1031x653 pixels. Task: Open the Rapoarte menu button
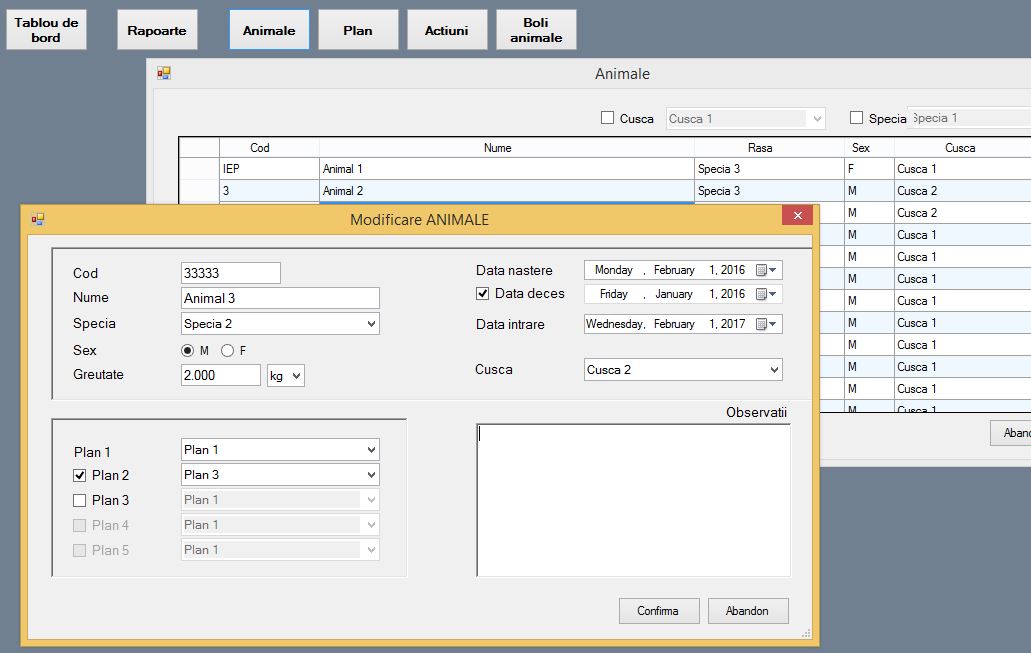(x=157, y=30)
